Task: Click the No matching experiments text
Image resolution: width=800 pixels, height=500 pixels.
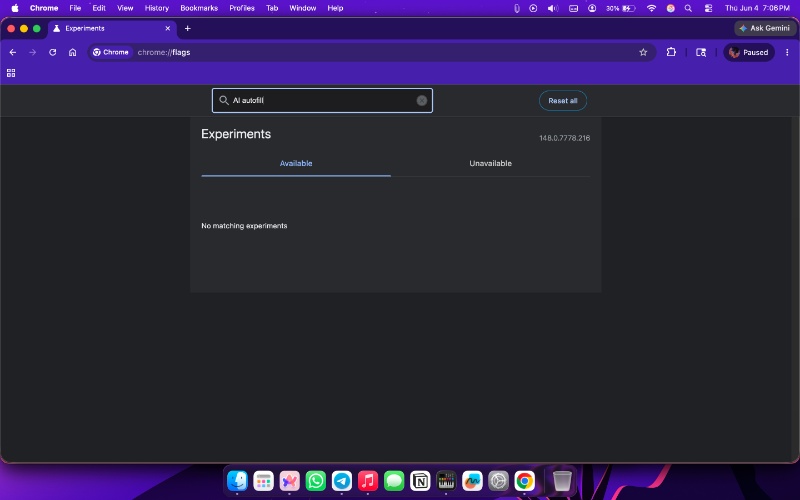Action: [x=244, y=226]
